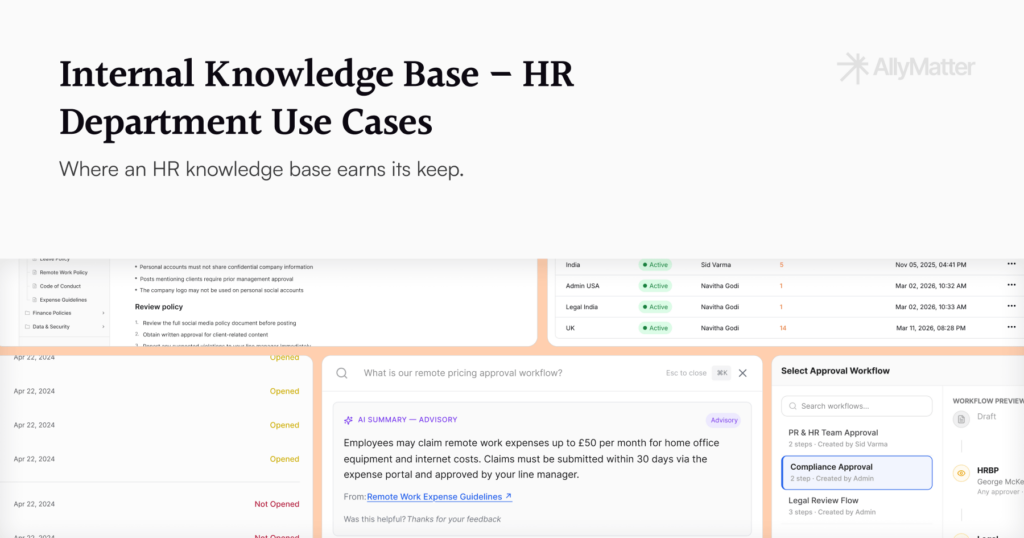
Task: Click the India group name
Action: coord(573,264)
